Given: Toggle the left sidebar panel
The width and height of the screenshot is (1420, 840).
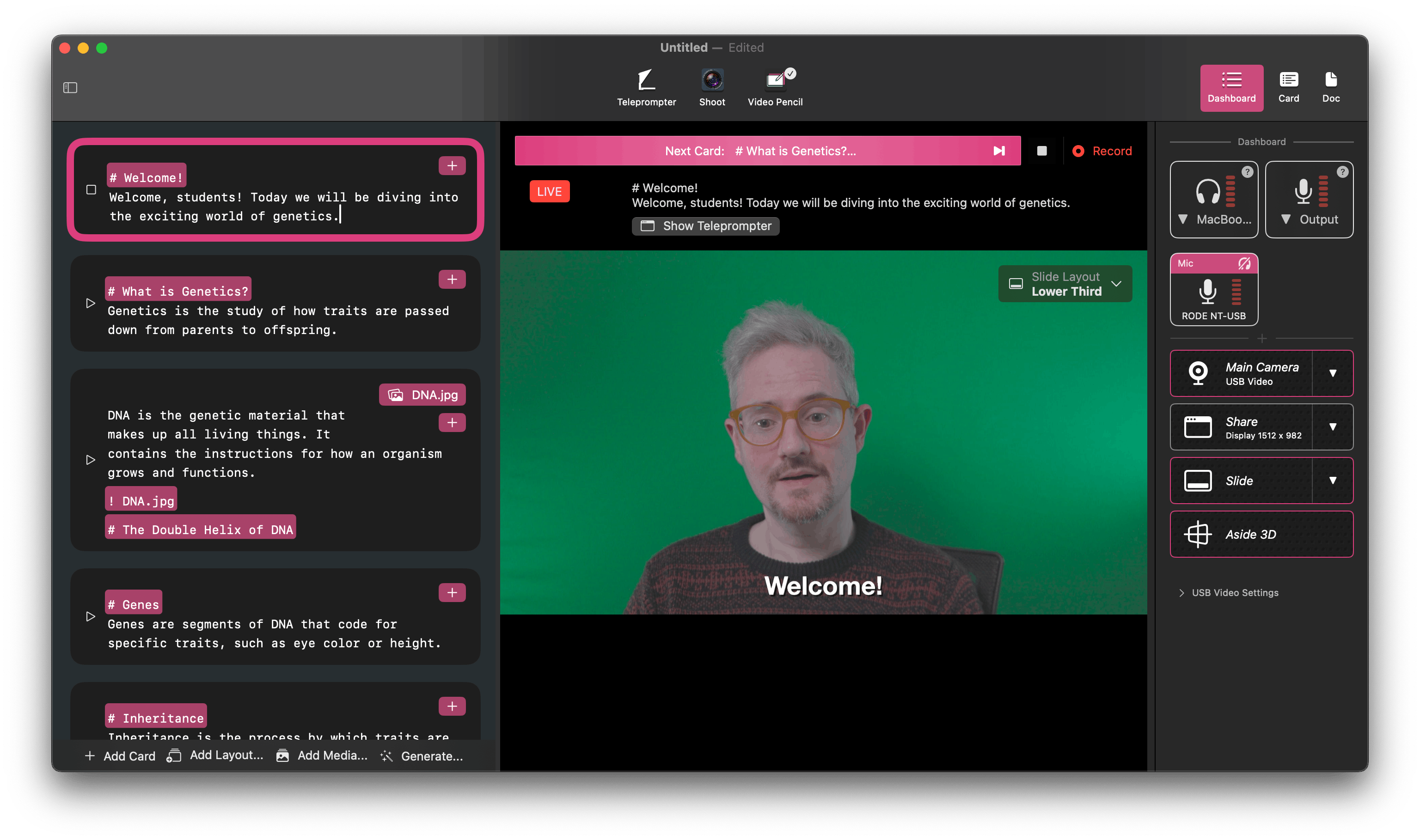Looking at the screenshot, I should [x=70, y=88].
